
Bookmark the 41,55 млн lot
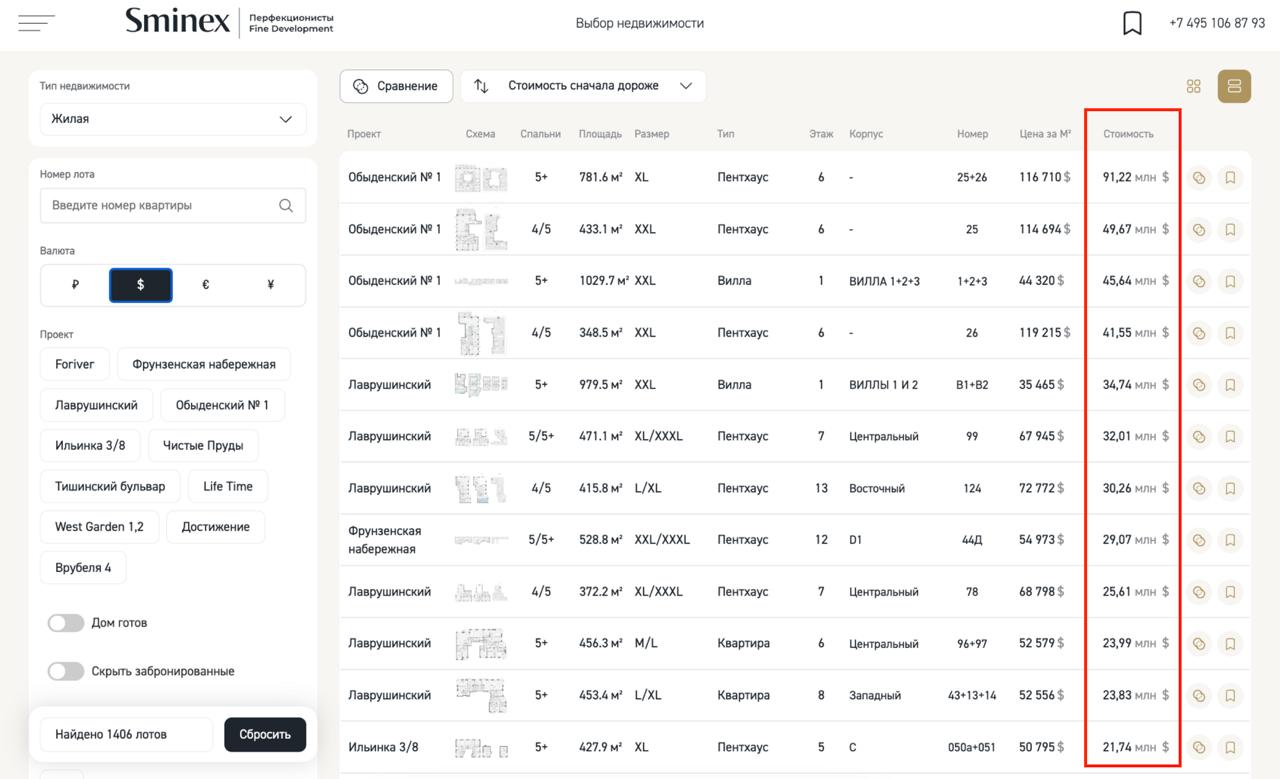tap(1230, 333)
